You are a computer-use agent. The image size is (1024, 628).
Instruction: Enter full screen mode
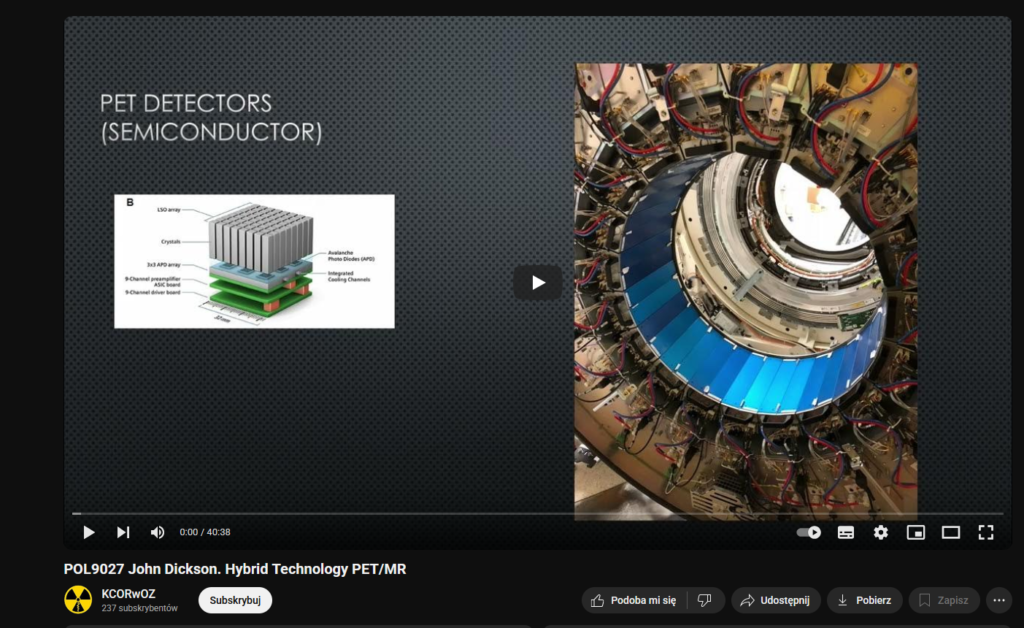[x=985, y=532]
